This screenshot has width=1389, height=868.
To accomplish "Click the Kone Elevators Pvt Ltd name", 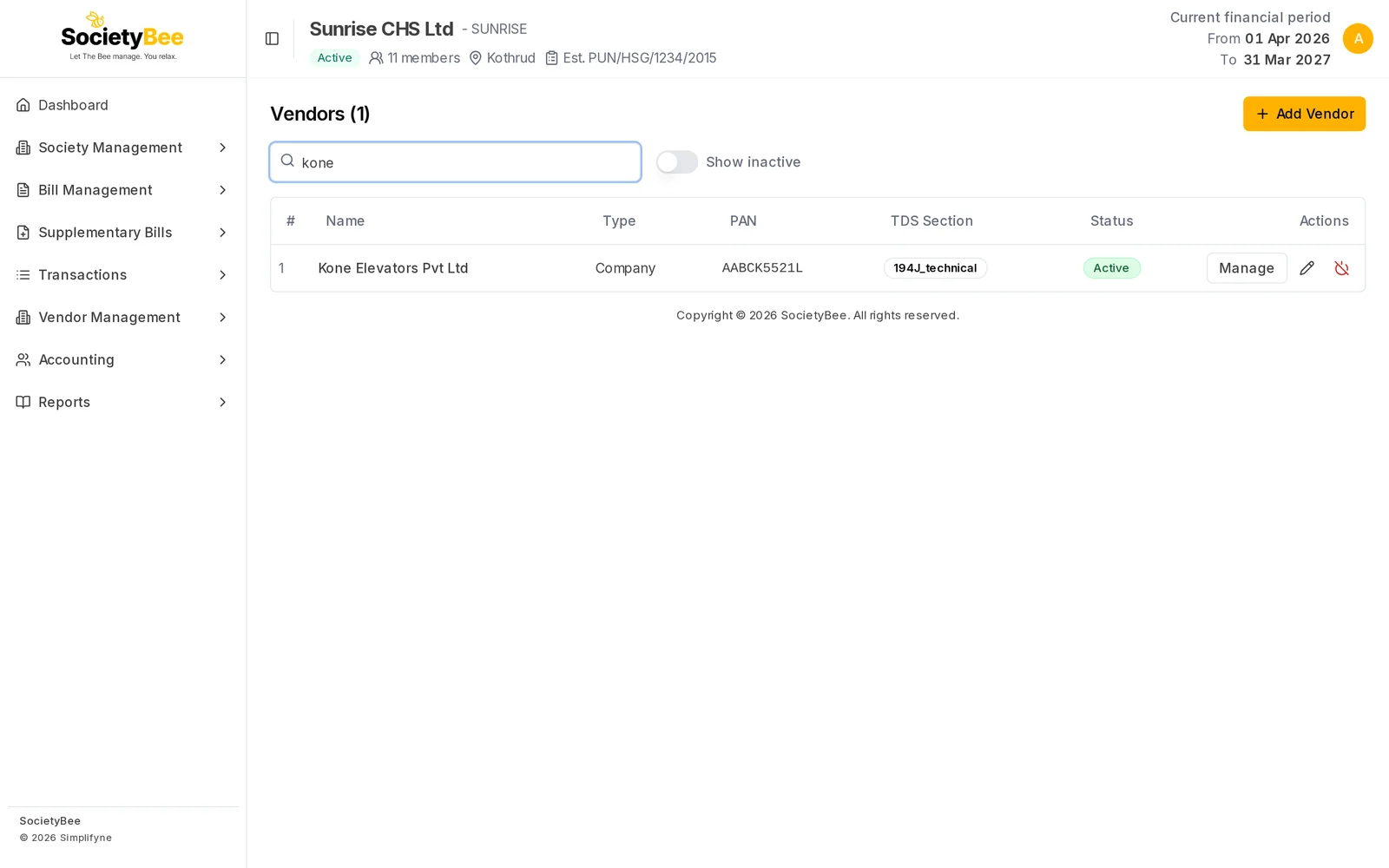I will pyautogui.click(x=393, y=268).
